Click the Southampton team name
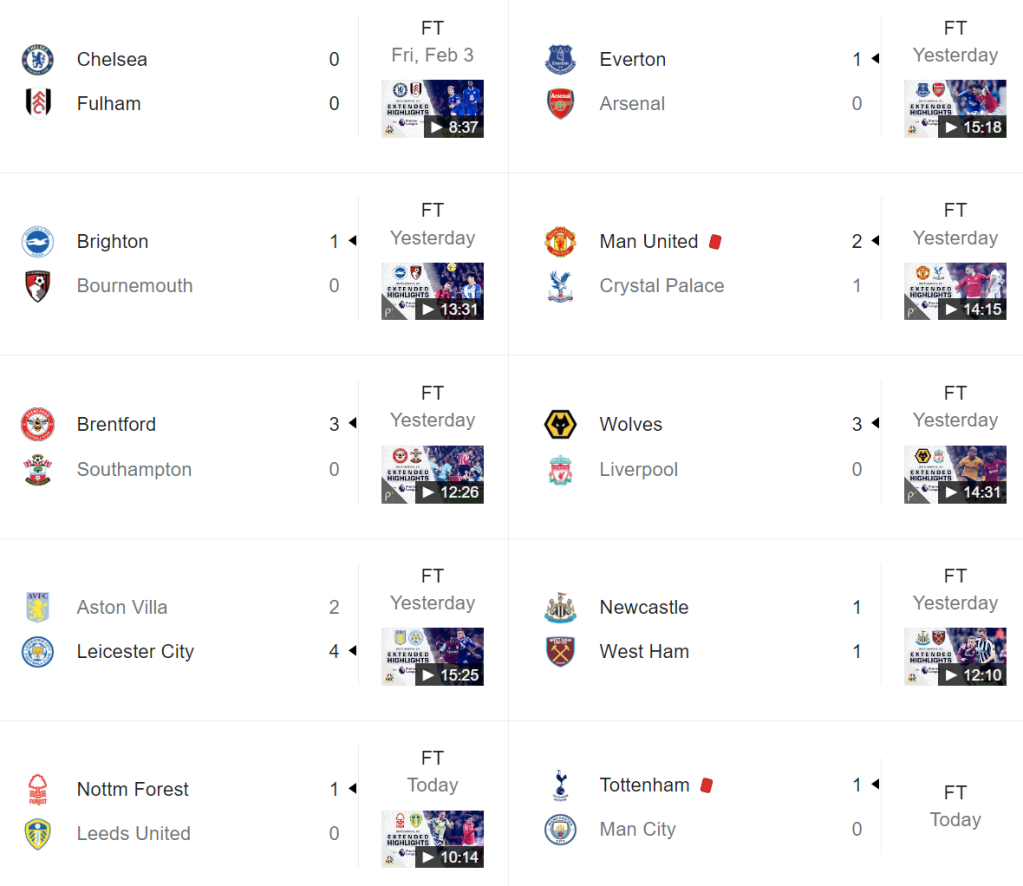 click(134, 470)
